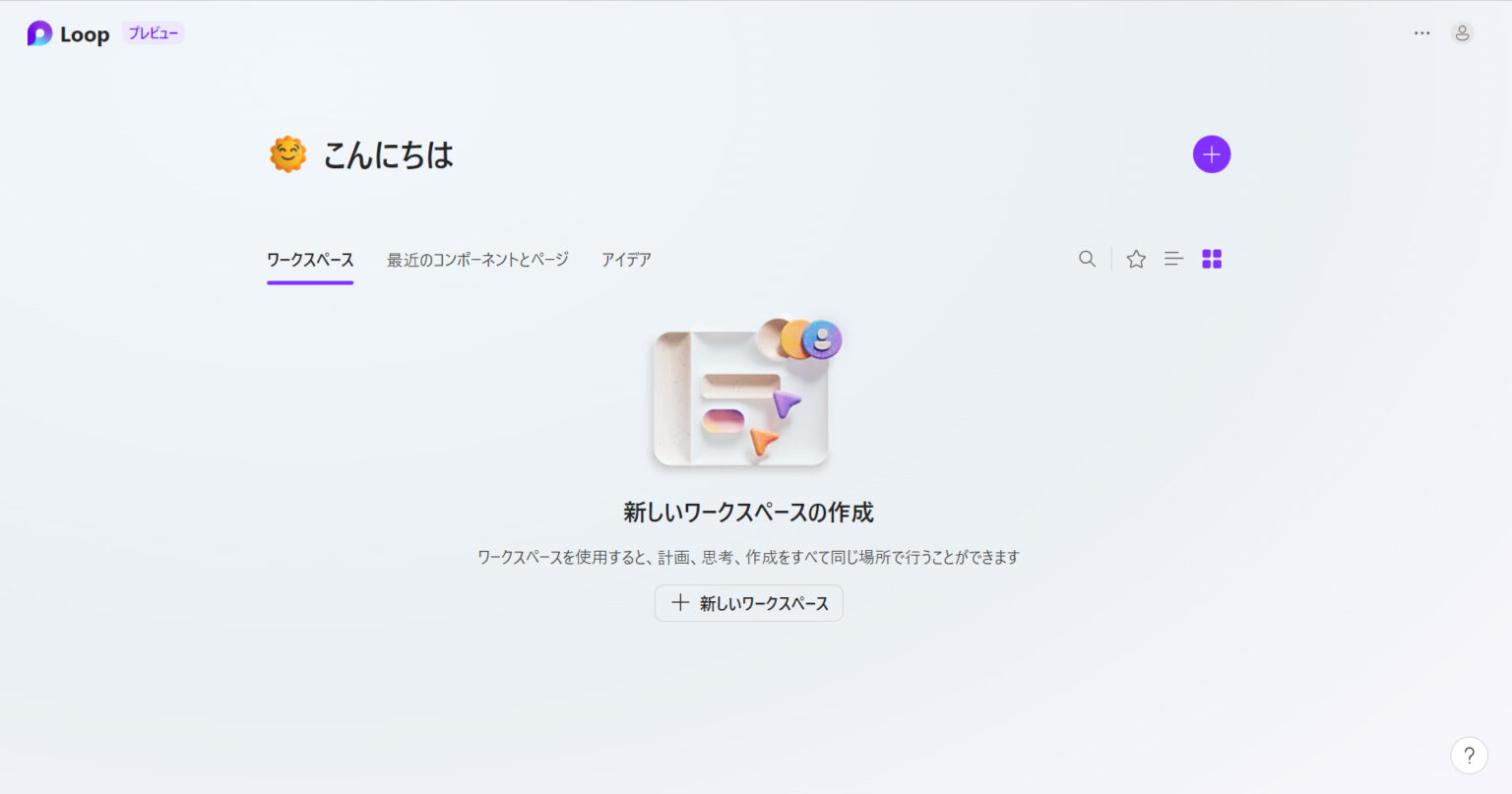This screenshot has height=794, width=1512.
Task: Click the purple plus create button
Action: coord(1212,153)
